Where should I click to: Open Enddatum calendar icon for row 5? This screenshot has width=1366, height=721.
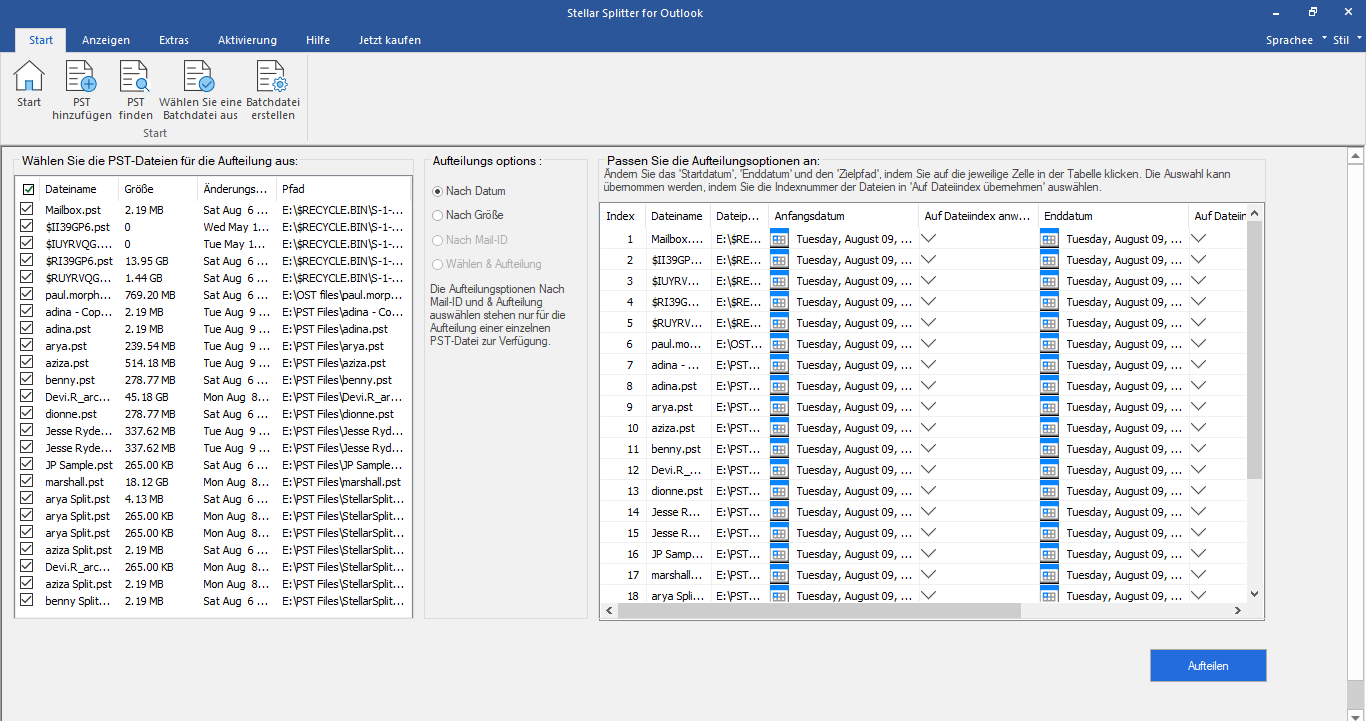pyautogui.click(x=1049, y=322)
